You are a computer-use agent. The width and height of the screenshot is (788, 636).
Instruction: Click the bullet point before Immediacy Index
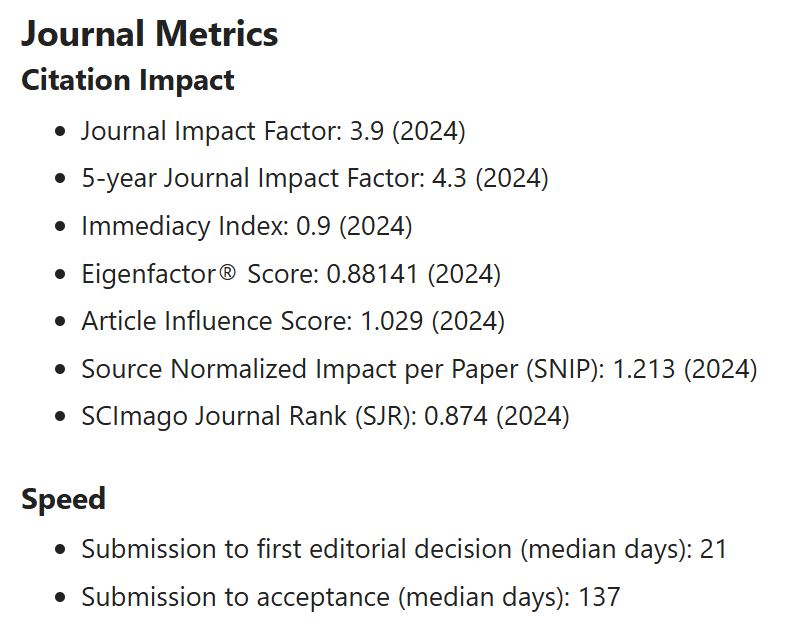point(62,227)
